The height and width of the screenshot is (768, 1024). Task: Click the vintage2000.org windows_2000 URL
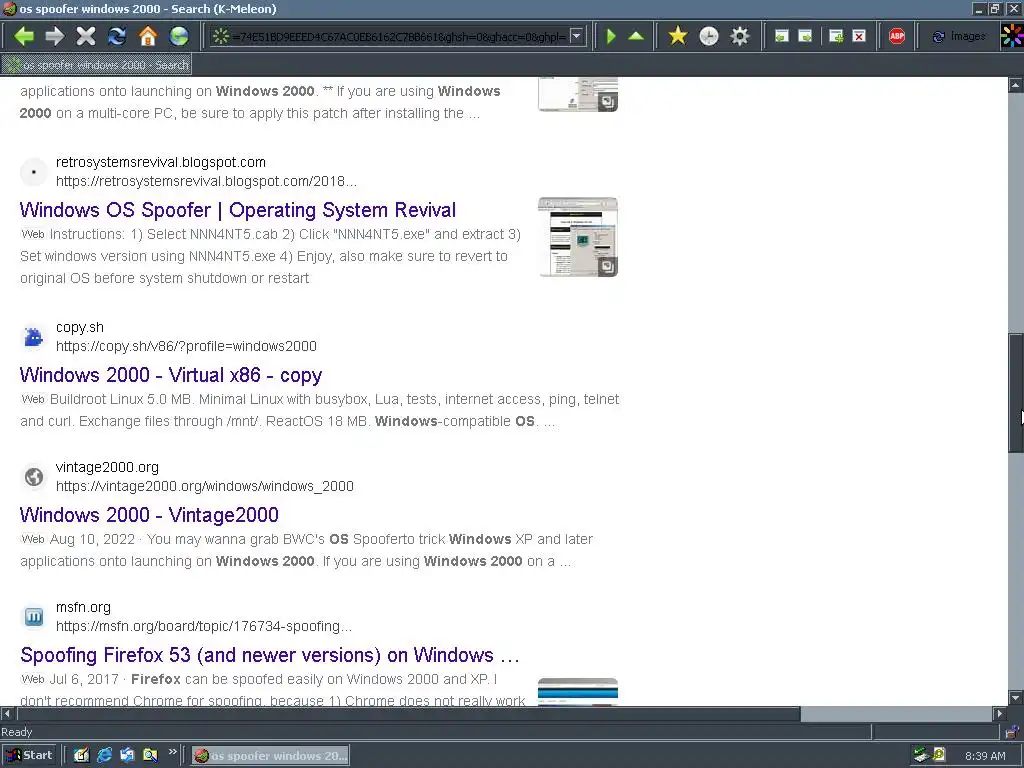click(204, 486)
